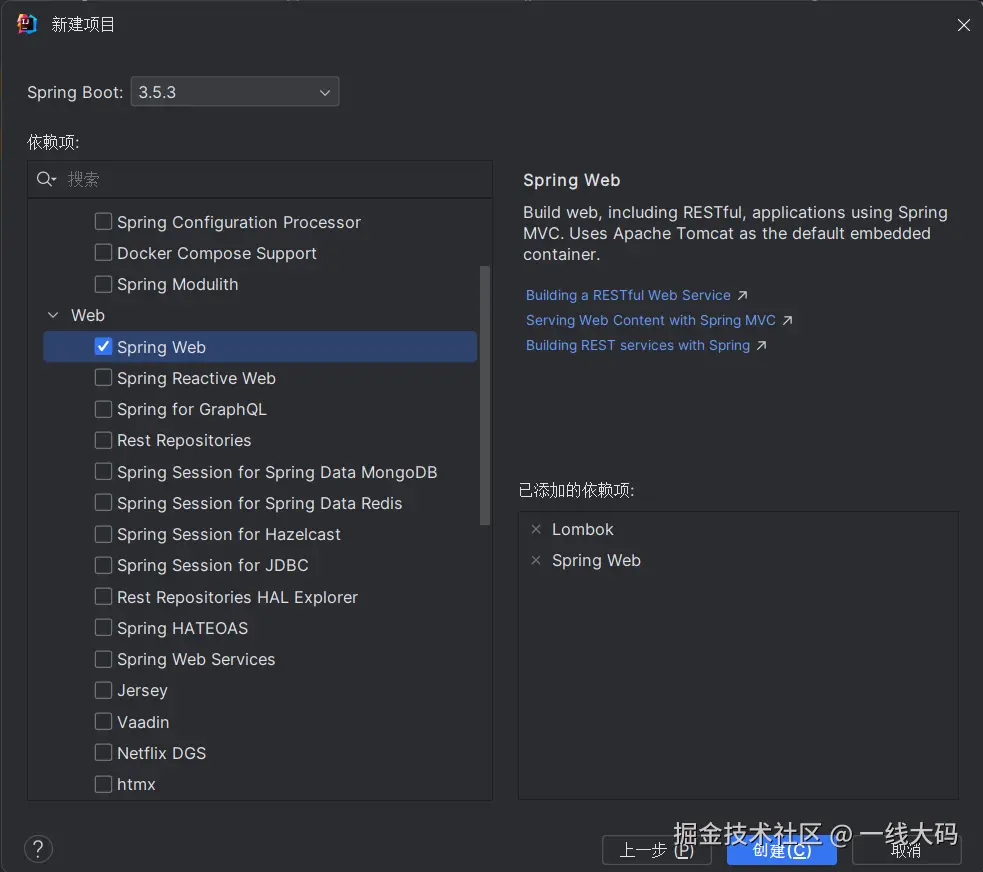This screenshot has width=983, height=872.
Task: Remove Lombok from added dependencies
Action: tap(536, 530)
